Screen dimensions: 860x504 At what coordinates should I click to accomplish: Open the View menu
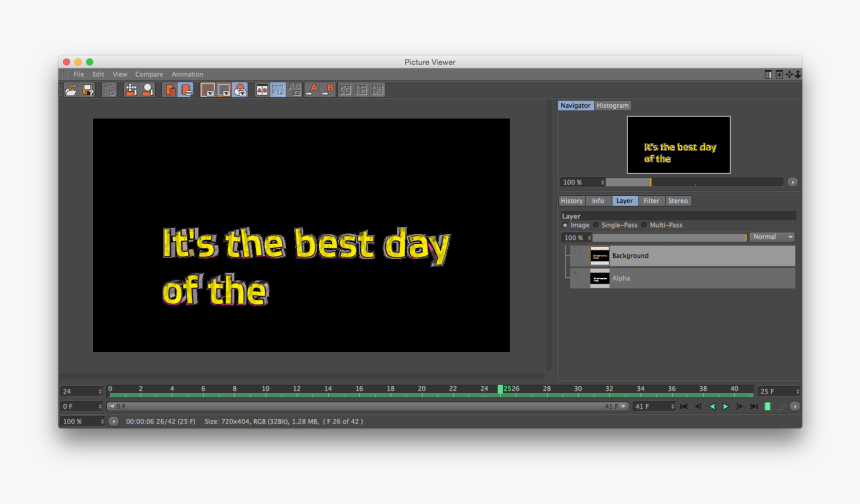[x=120, y=75]
